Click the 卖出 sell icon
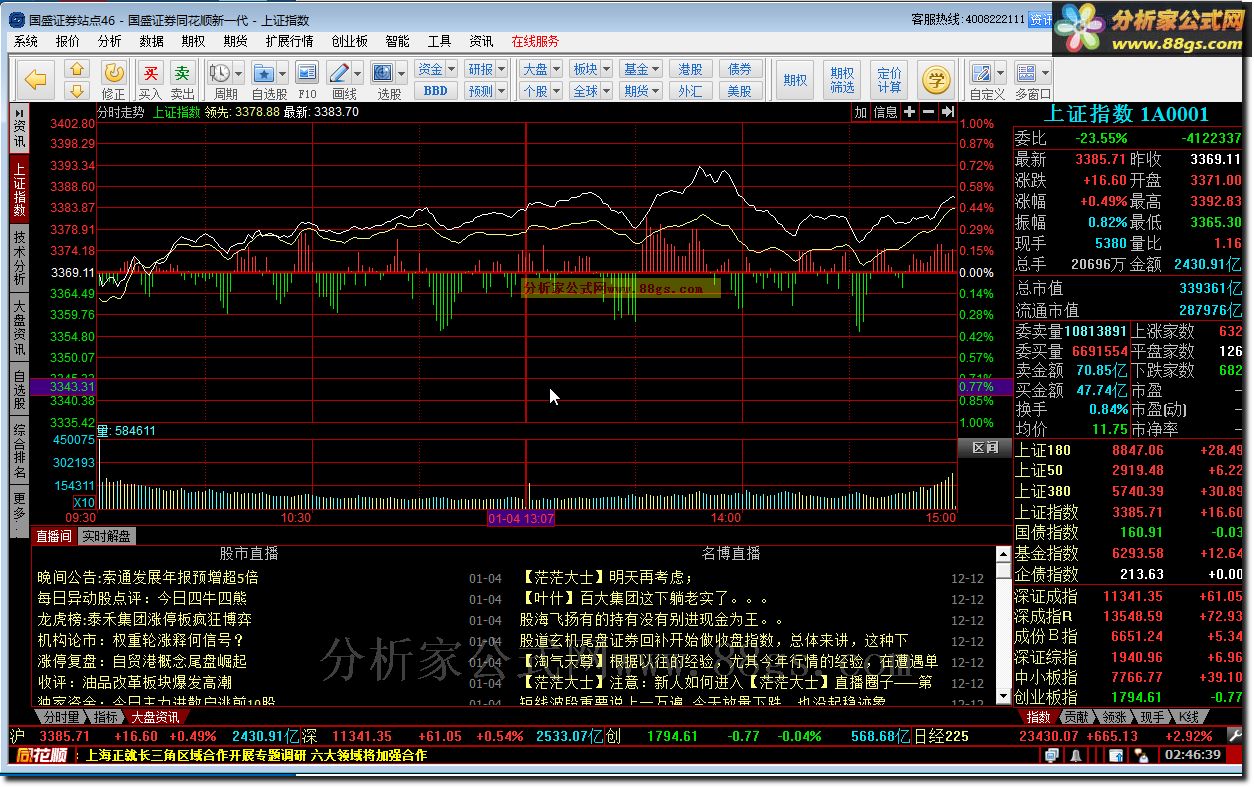This screenshot has height=787, width=1254. coord(182,73)
